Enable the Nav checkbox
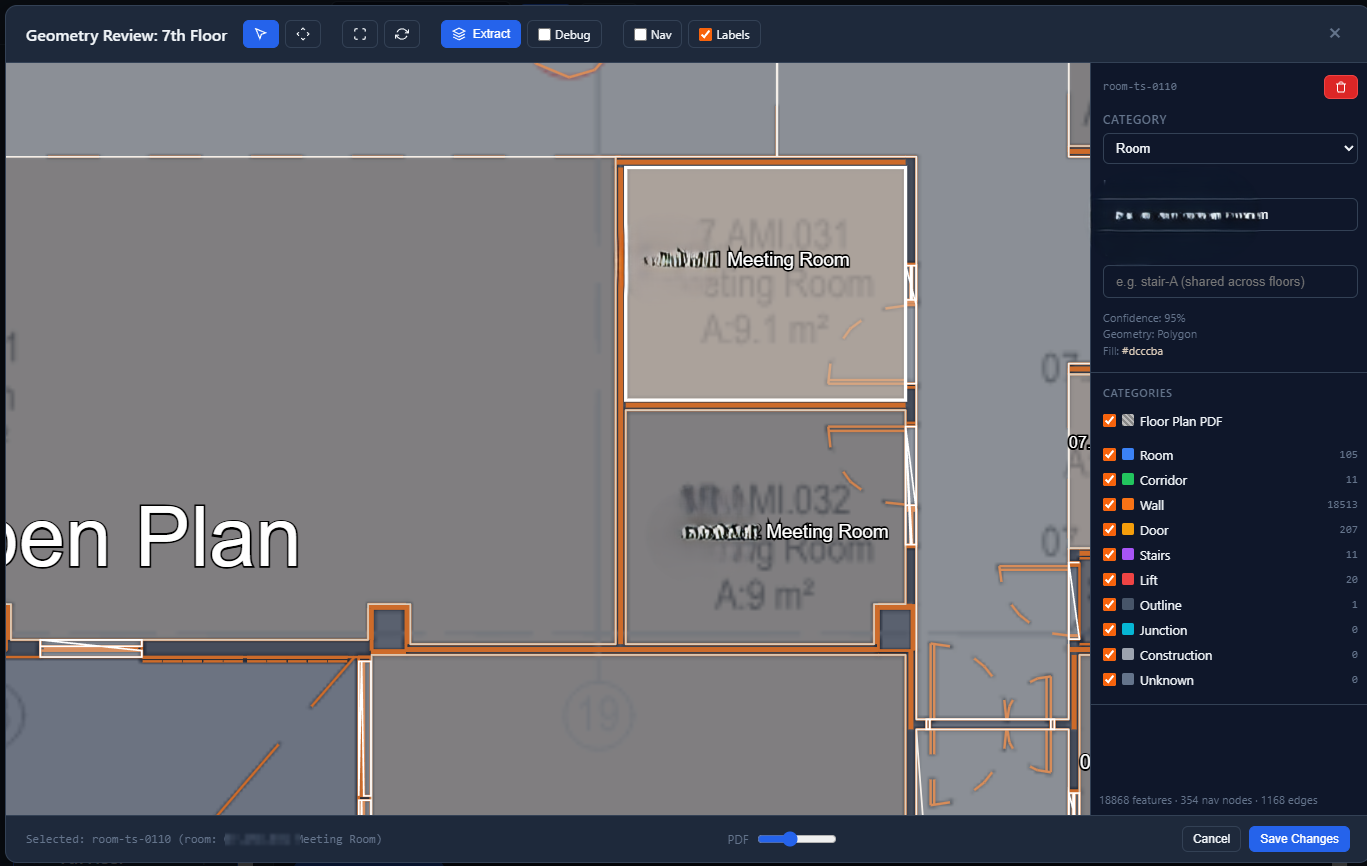The width and height of the screenshot is (1367, 866). 641,34
